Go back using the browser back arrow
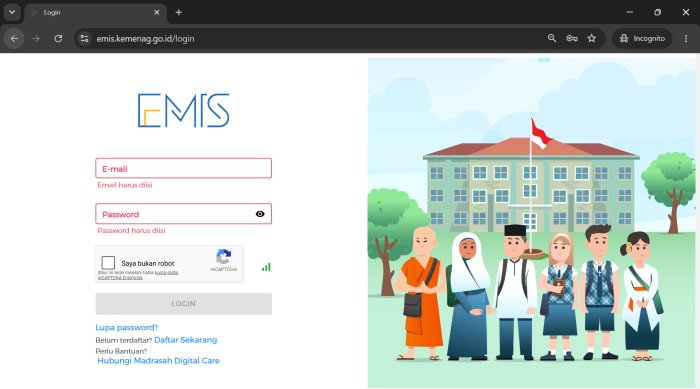 coord(14,38)
